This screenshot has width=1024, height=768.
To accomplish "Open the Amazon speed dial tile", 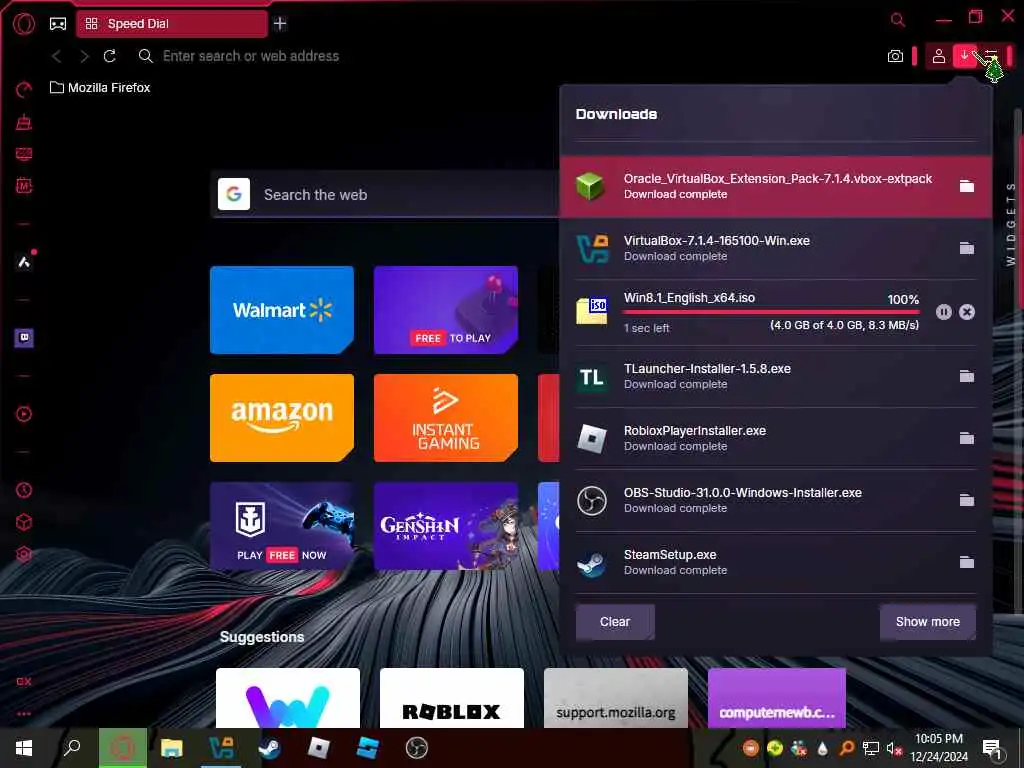I will [282, 418].
